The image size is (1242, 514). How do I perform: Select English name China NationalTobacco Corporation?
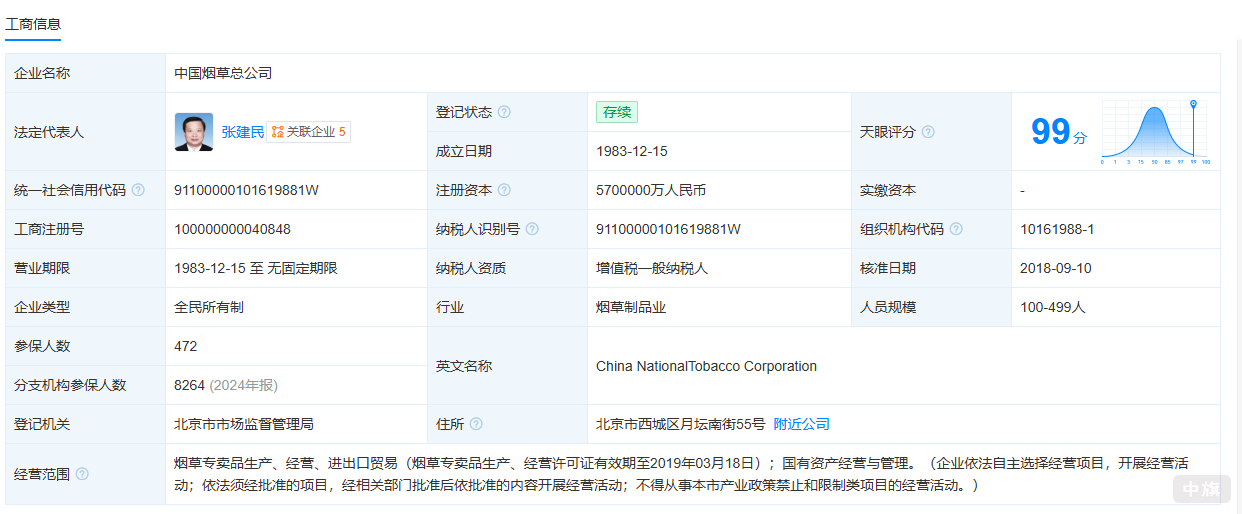click(706, 366)
